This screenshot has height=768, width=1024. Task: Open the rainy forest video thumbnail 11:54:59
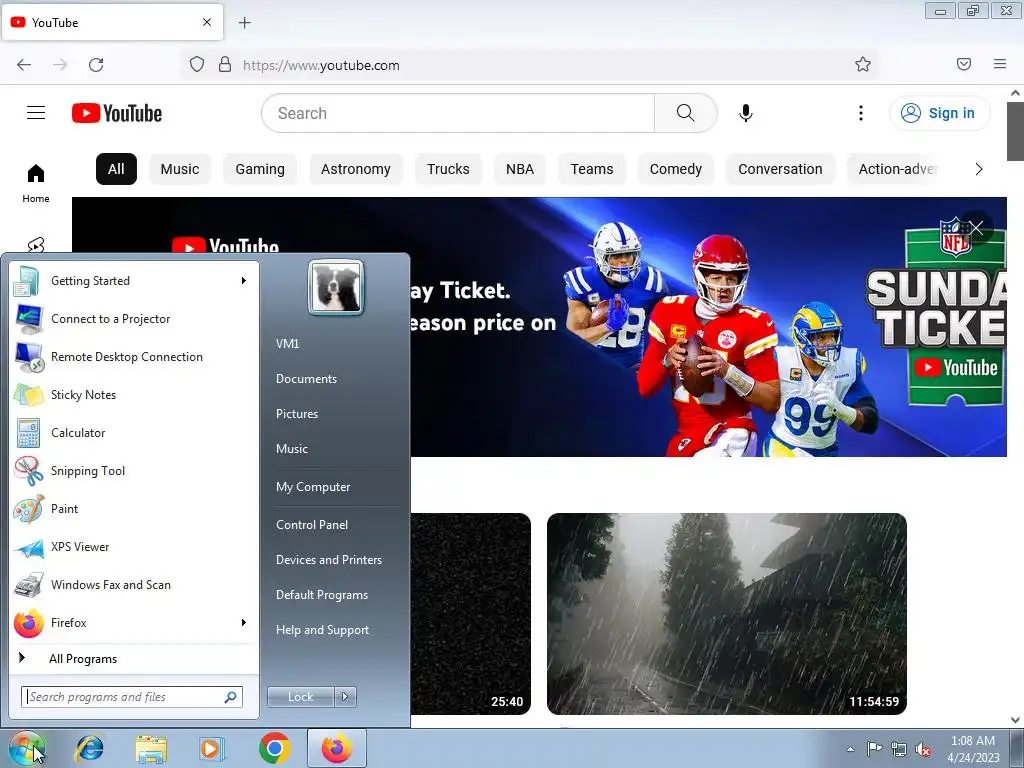point(727,614)
